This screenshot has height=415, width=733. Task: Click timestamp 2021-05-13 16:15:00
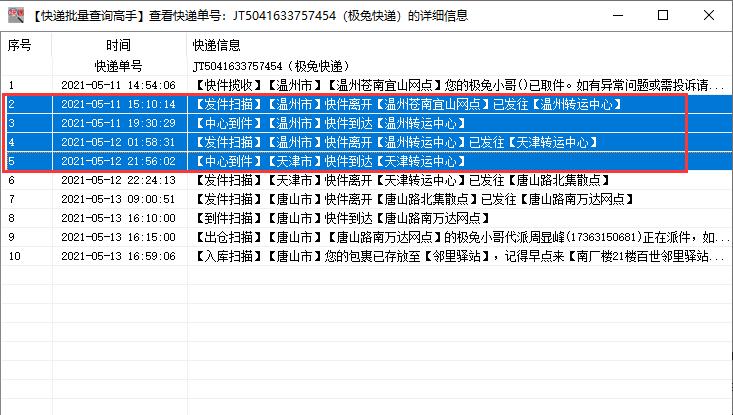(x=118, y=237)
